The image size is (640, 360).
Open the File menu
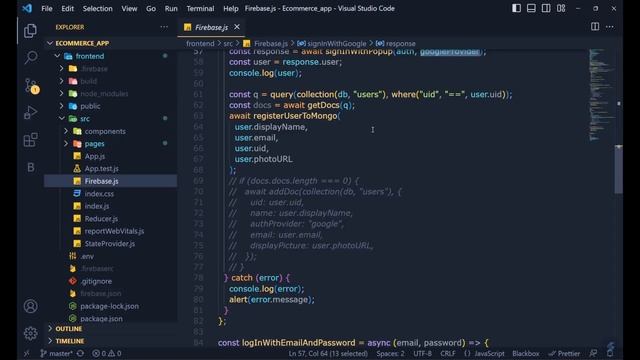pos(47,9)
